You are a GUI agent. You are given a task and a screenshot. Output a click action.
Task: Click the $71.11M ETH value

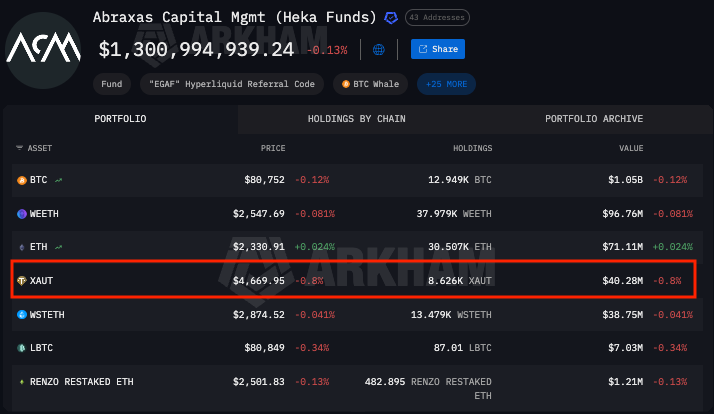(x=622, y=247)
